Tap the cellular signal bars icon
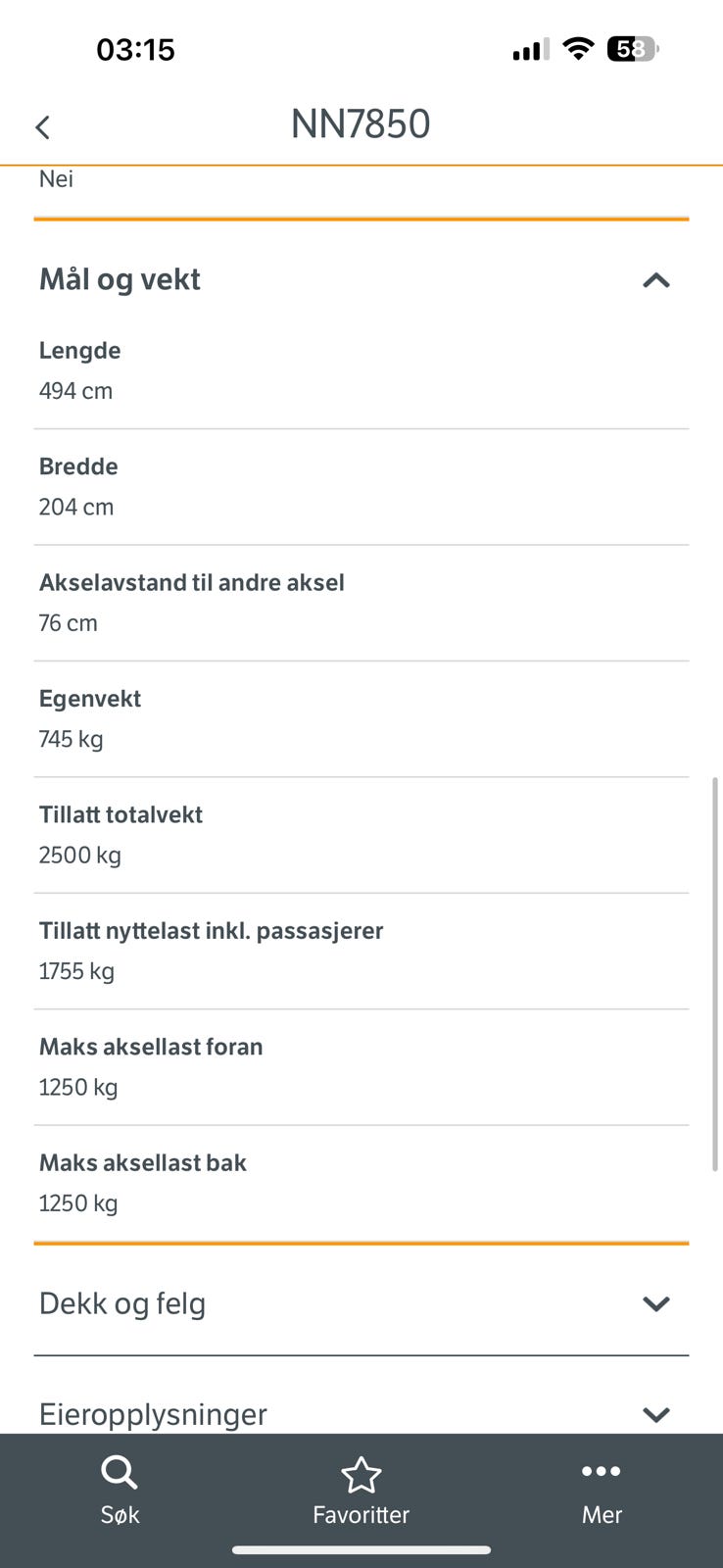723x1568 pixels. click(530, 50)
